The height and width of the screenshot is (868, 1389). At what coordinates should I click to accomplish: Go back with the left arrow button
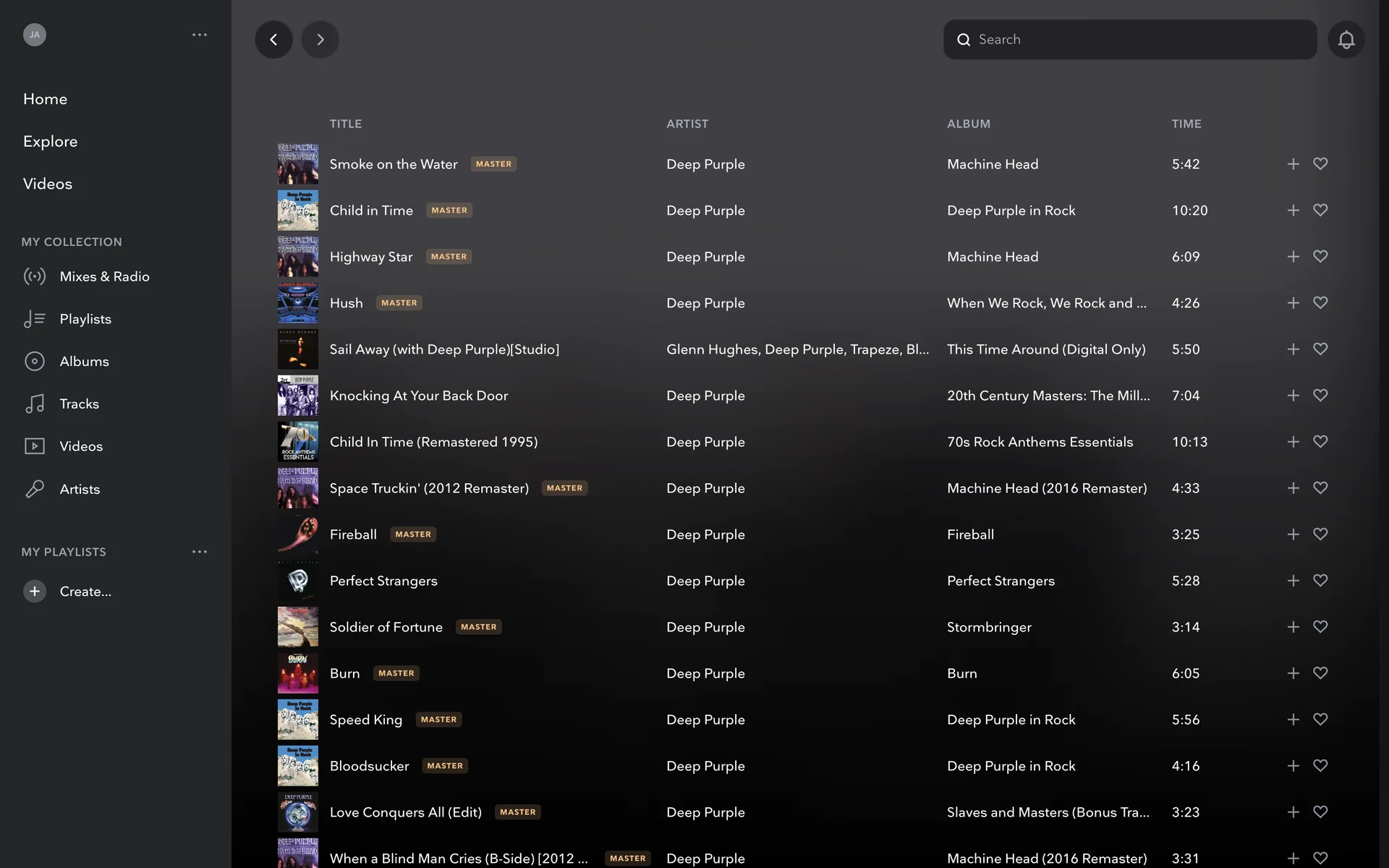273,40
